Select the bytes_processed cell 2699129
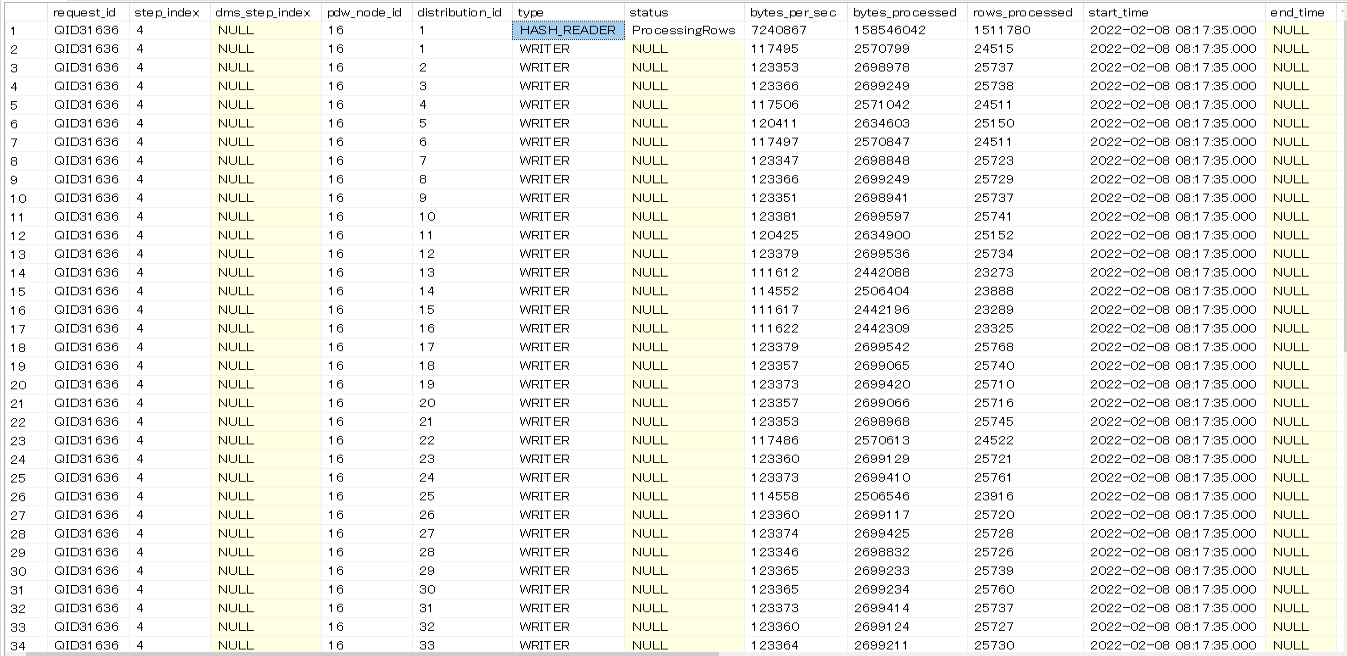This screenshot has width=1347, height=656. pos(906,459)
